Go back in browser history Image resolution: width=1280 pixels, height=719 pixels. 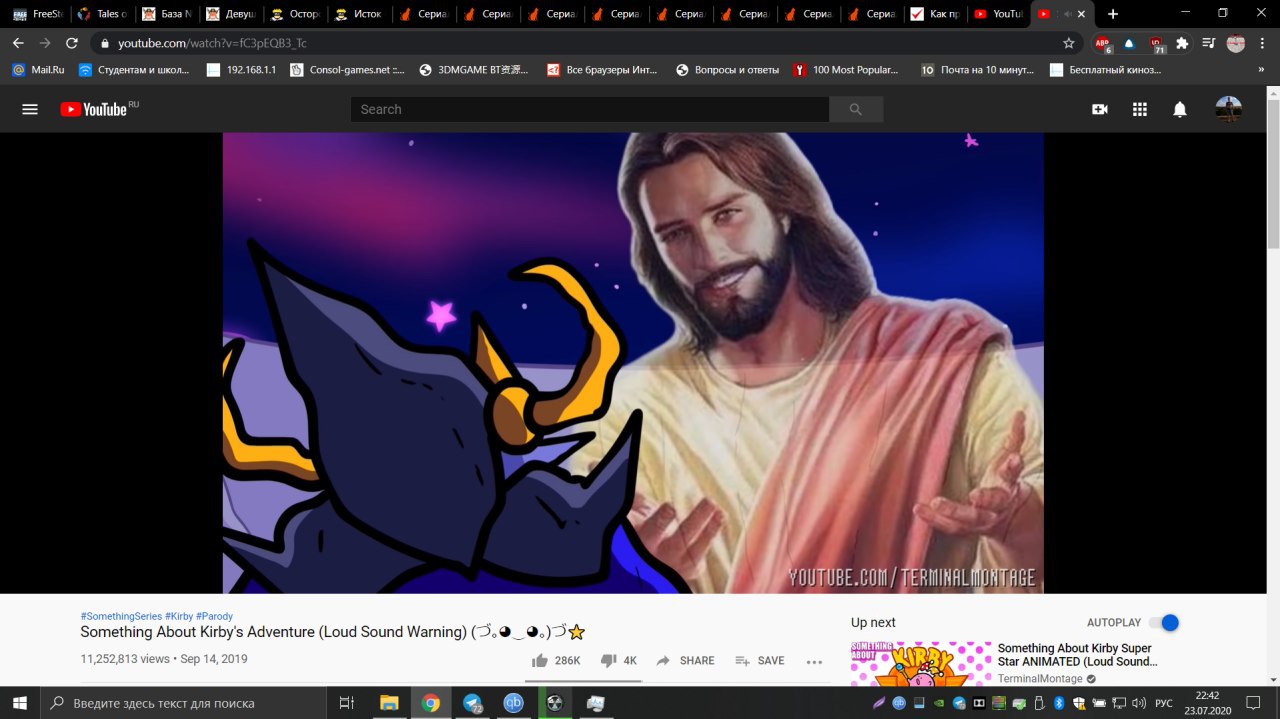pos(18,43)
